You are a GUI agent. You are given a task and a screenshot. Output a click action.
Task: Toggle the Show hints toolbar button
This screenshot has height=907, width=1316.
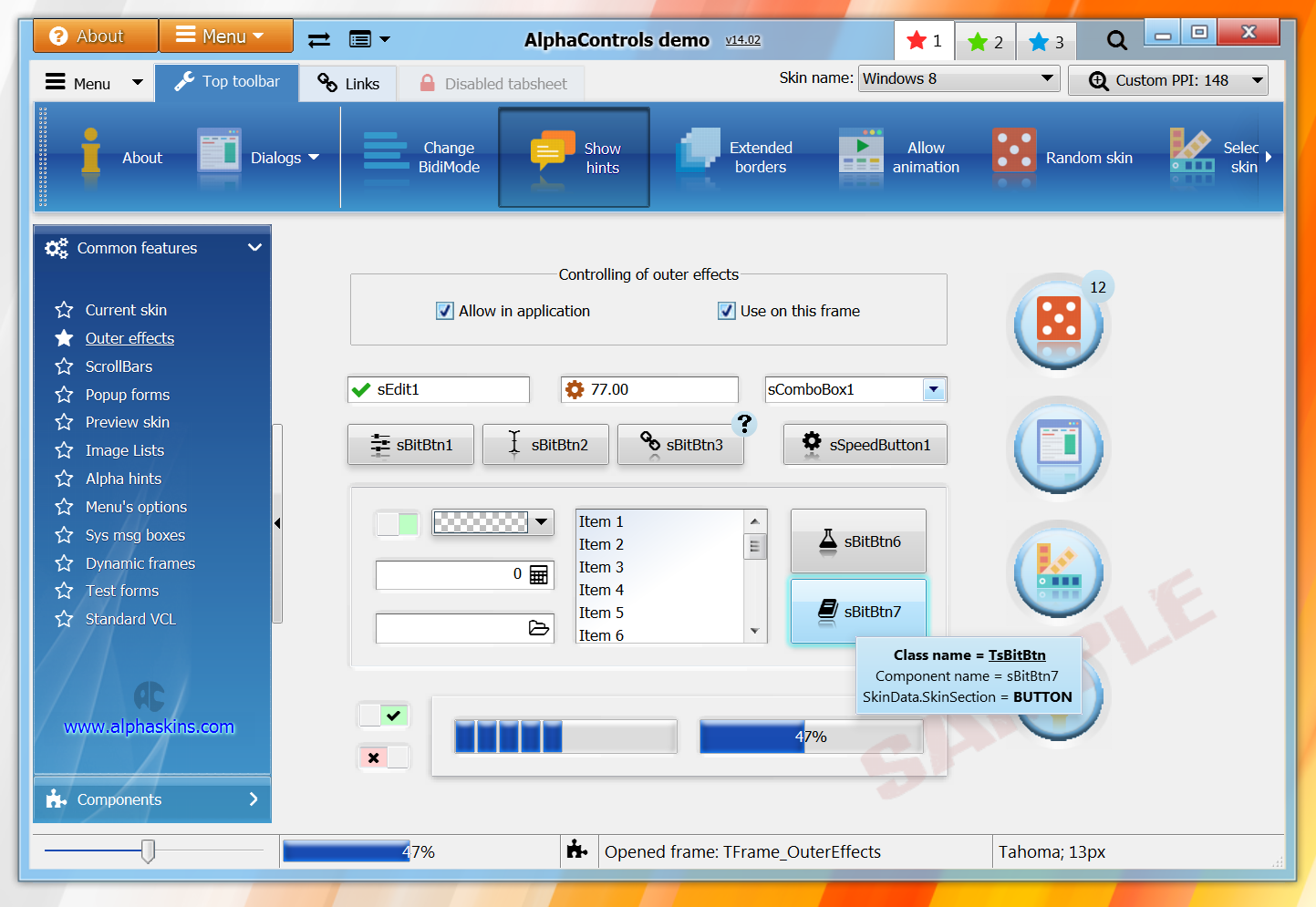pos(574,158)
